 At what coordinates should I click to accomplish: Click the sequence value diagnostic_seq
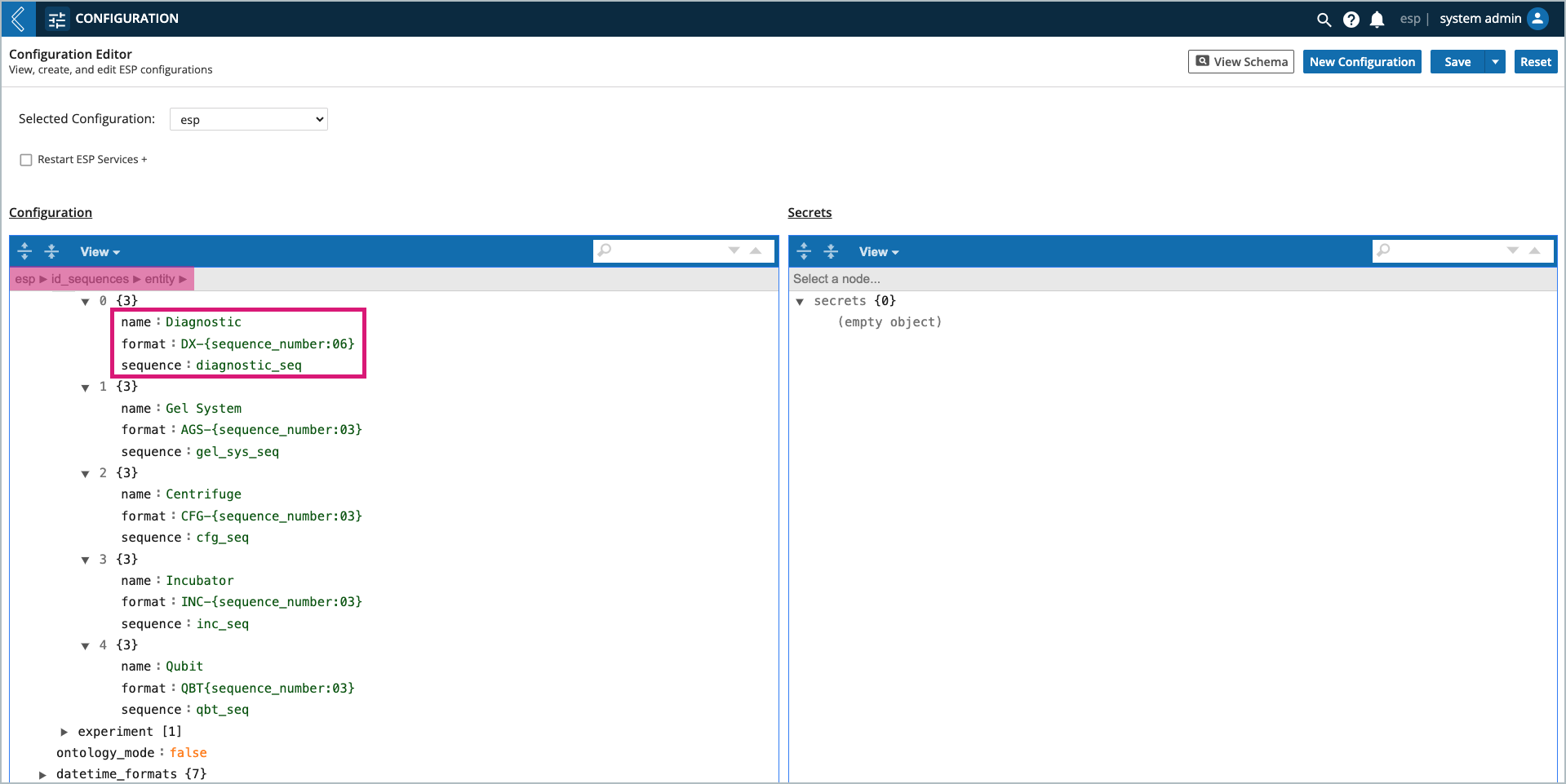[249, 365]
